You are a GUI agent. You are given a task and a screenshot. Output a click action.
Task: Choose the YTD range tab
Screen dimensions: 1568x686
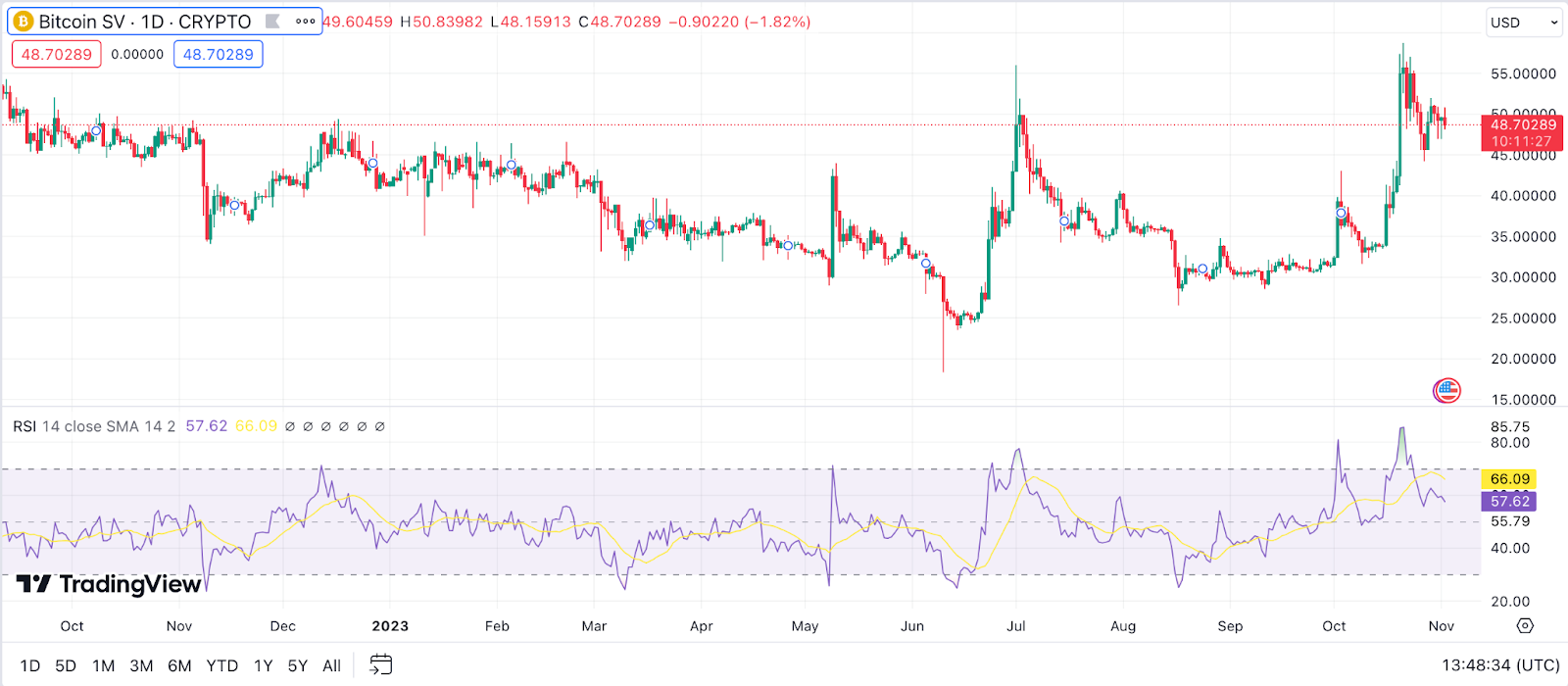[x=222, y=665]
